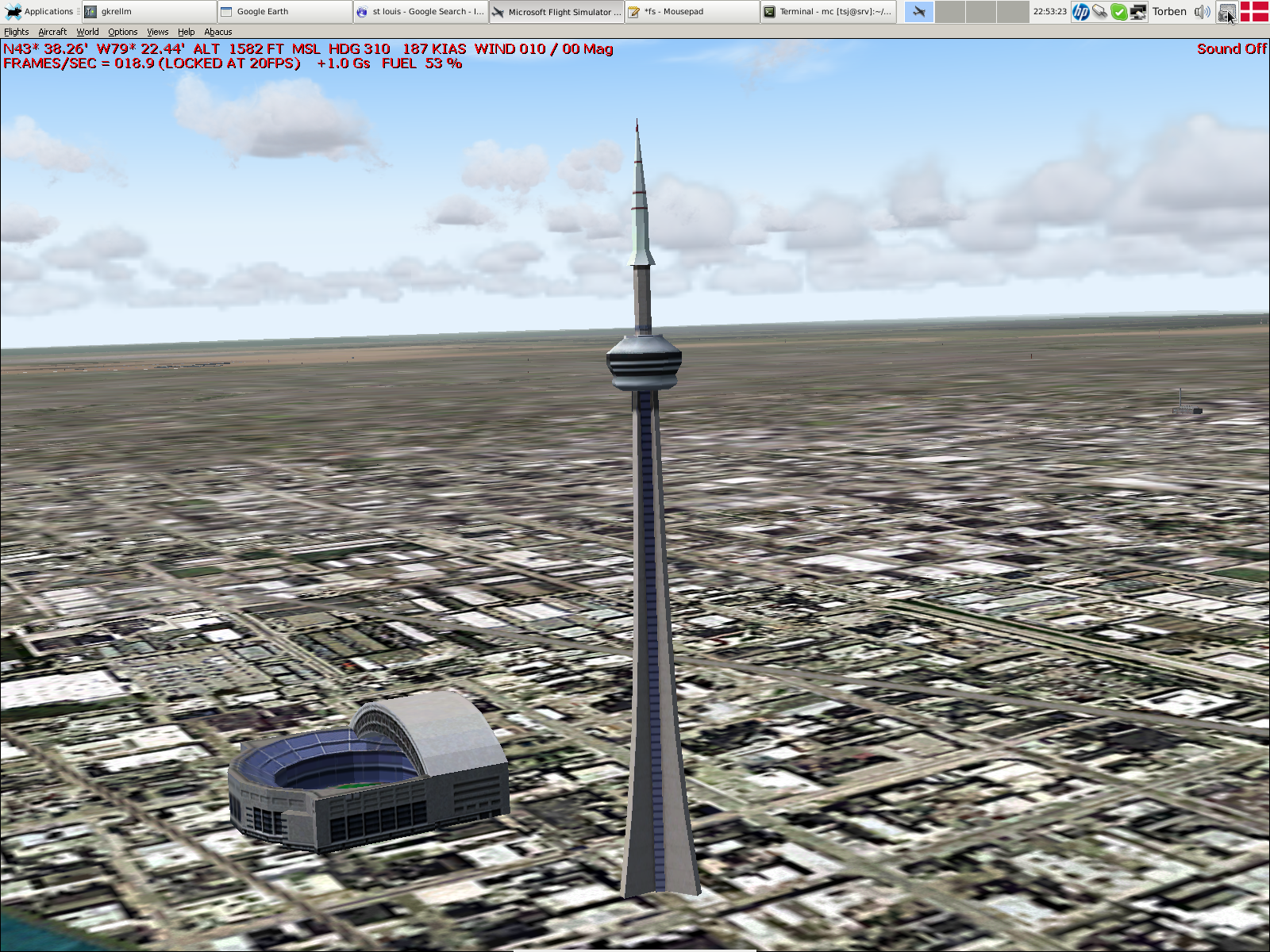Switch to the gkrellm window
This screenshot has width=1270, height=952.
click(x=148, y=11)
